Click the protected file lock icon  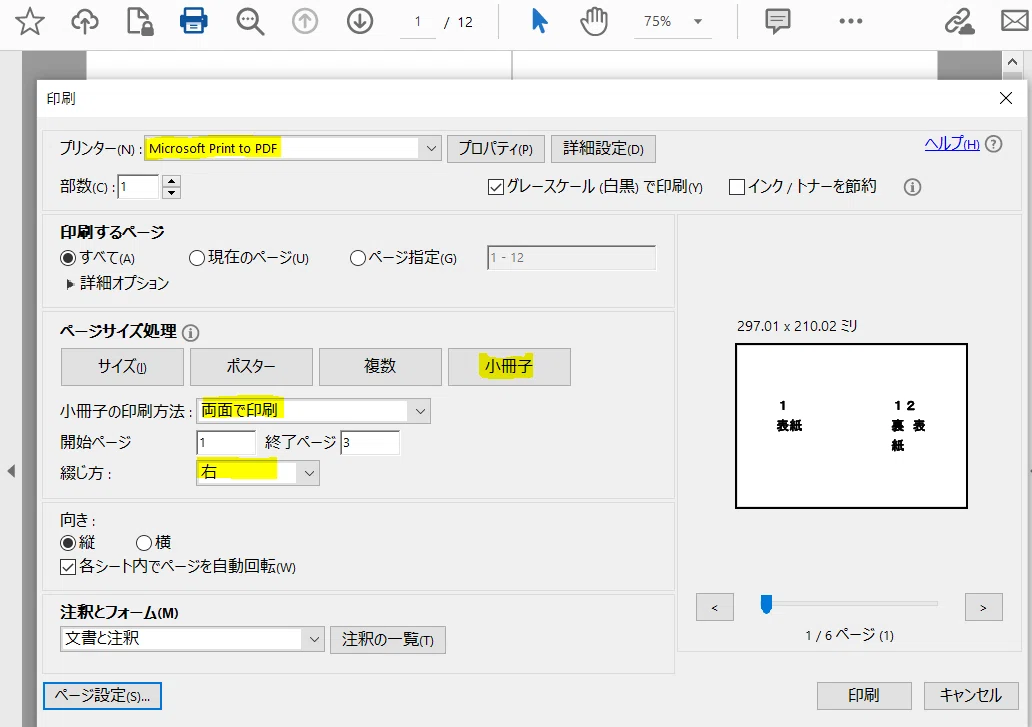pyautogui.click(x=140, y=22)
